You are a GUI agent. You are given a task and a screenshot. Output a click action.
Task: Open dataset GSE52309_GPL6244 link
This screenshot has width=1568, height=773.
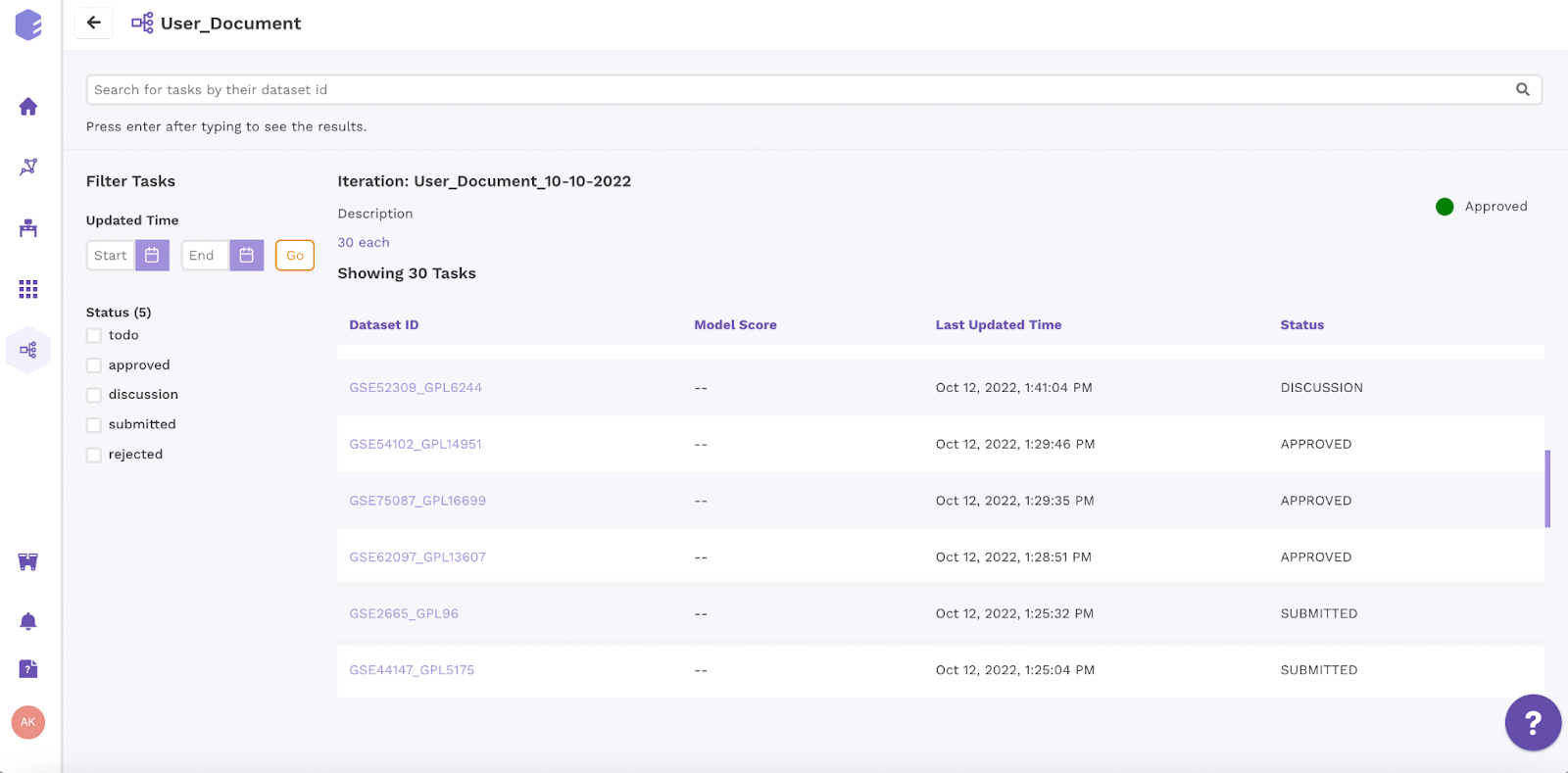[x=416, y=388]
